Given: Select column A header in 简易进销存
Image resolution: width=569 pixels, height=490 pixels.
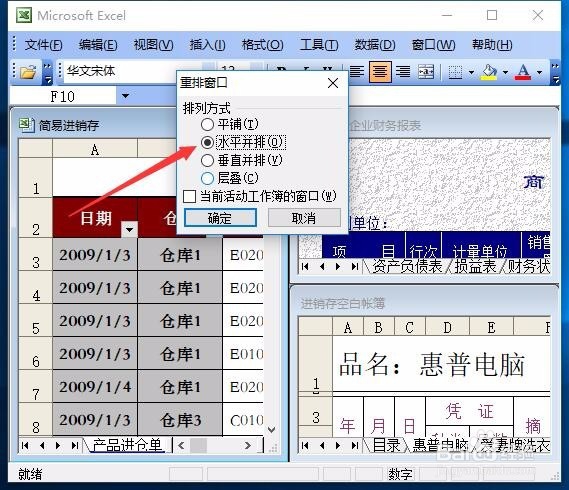Looking at the screenshot, I should pos(95,149).
